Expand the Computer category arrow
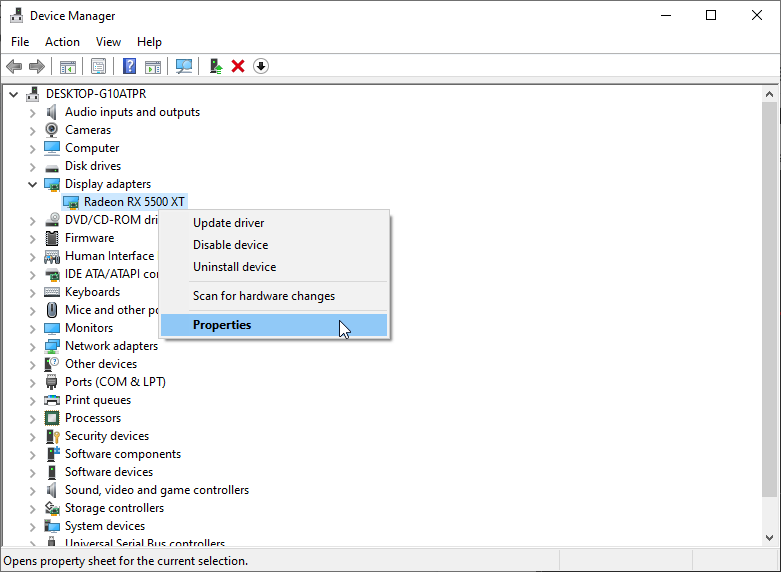781x572 pixels. [32, 149]
